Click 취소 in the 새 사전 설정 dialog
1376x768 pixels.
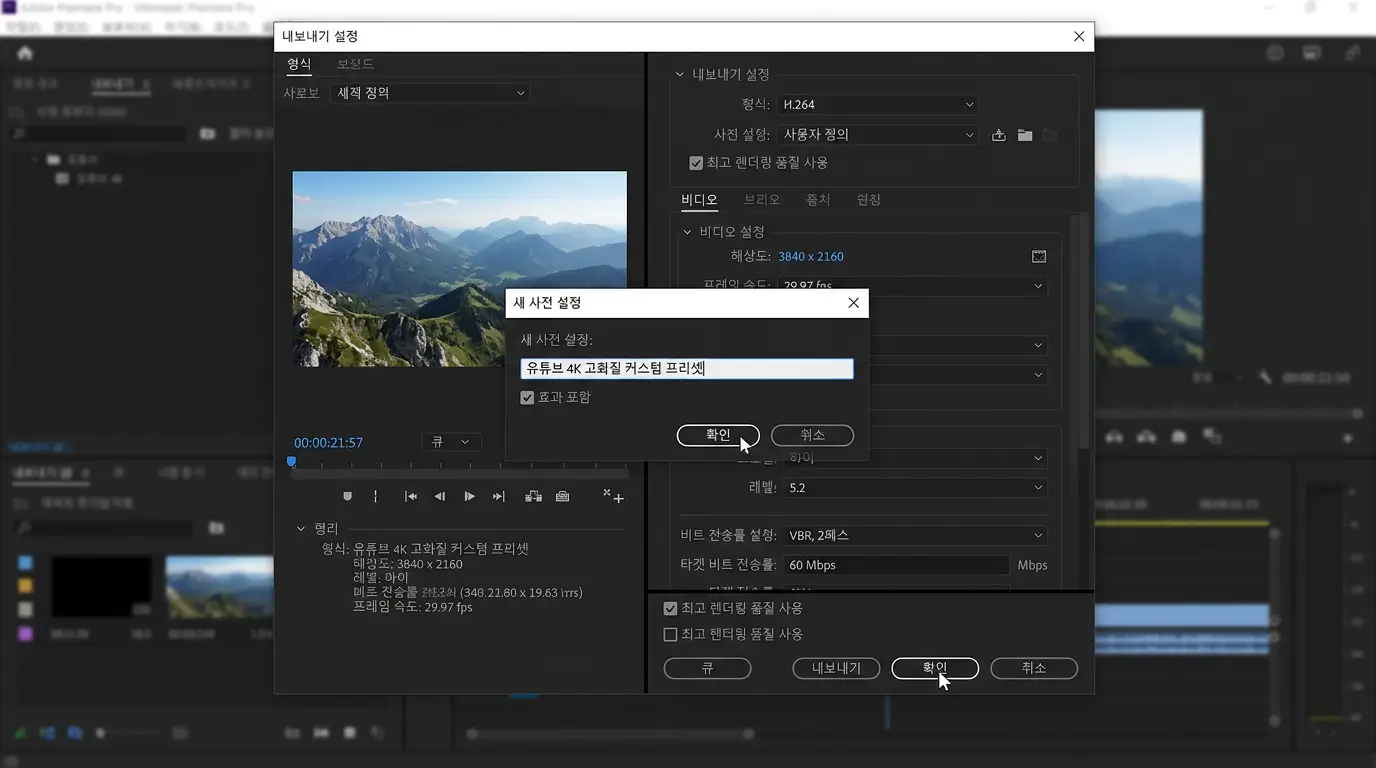click(x=812, y=436)
